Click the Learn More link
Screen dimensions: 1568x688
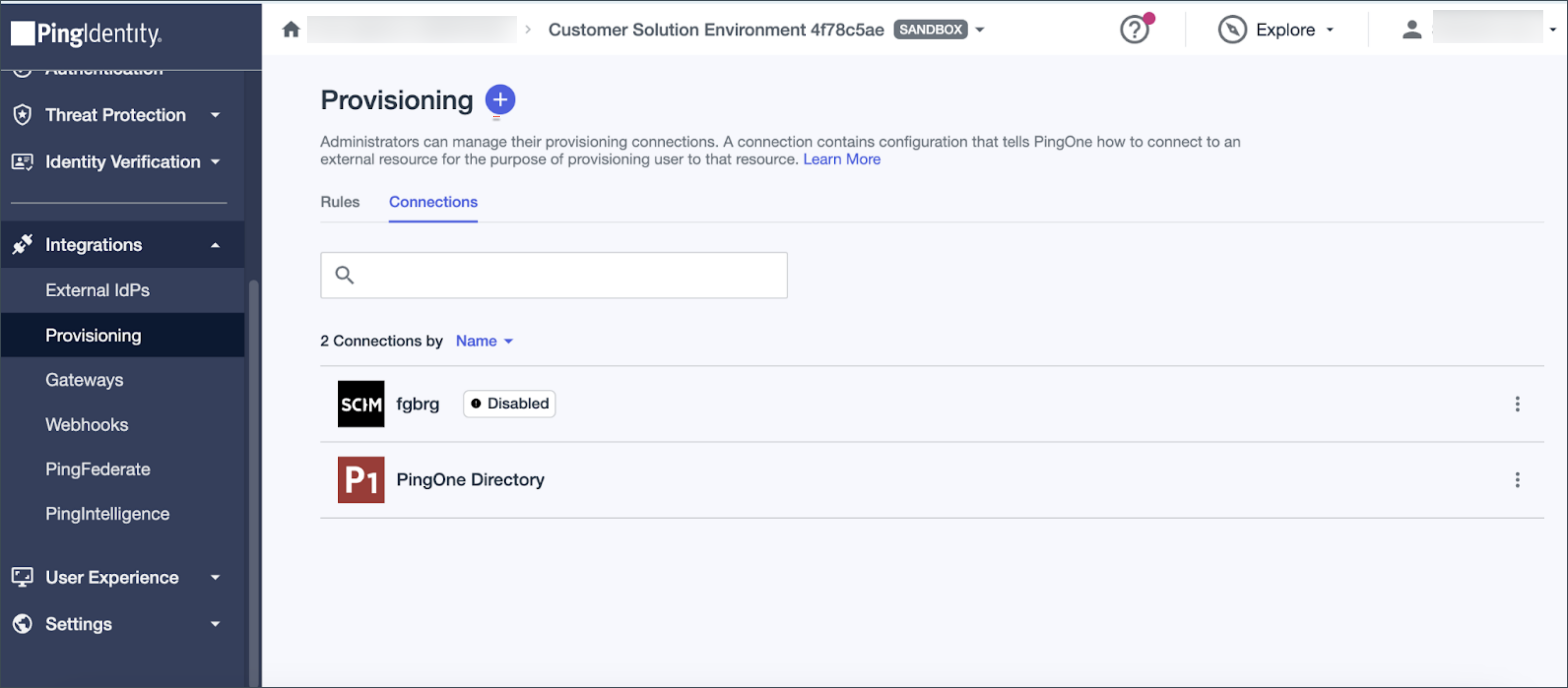coord(840,159)
